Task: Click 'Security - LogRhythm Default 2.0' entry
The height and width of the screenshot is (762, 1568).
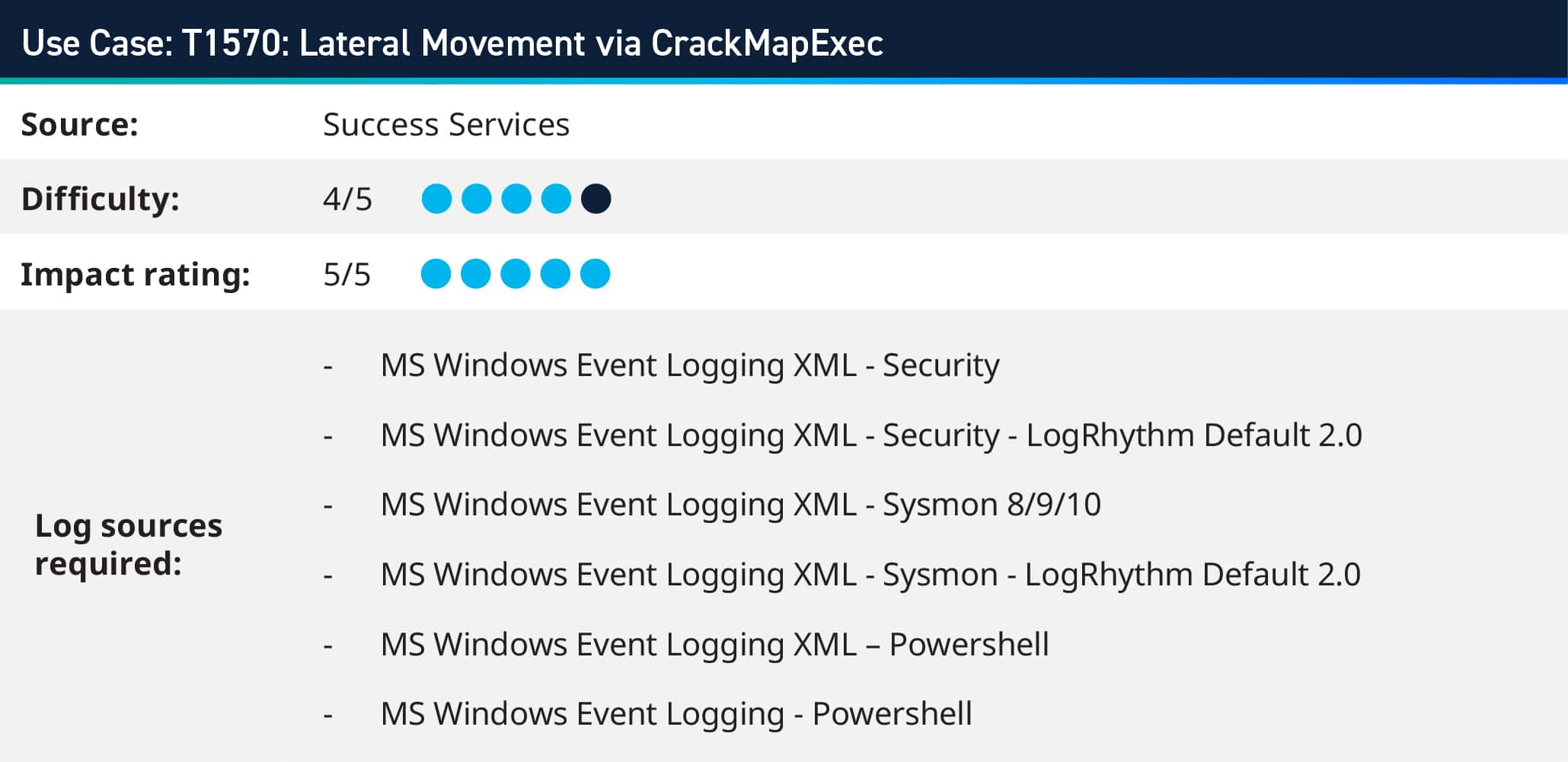Action: coord(870,435)
